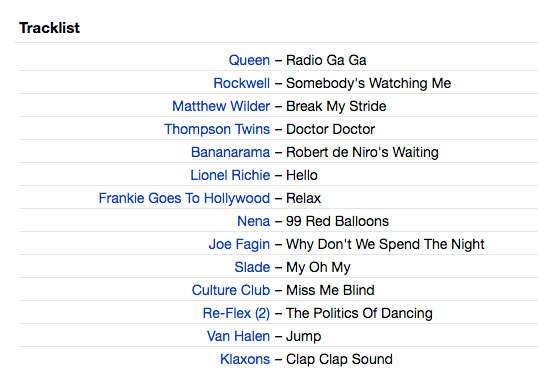The width and height of the screenshot is (538, 389).
Task: Open the Bananarama artist link
Action: (231, 152)
